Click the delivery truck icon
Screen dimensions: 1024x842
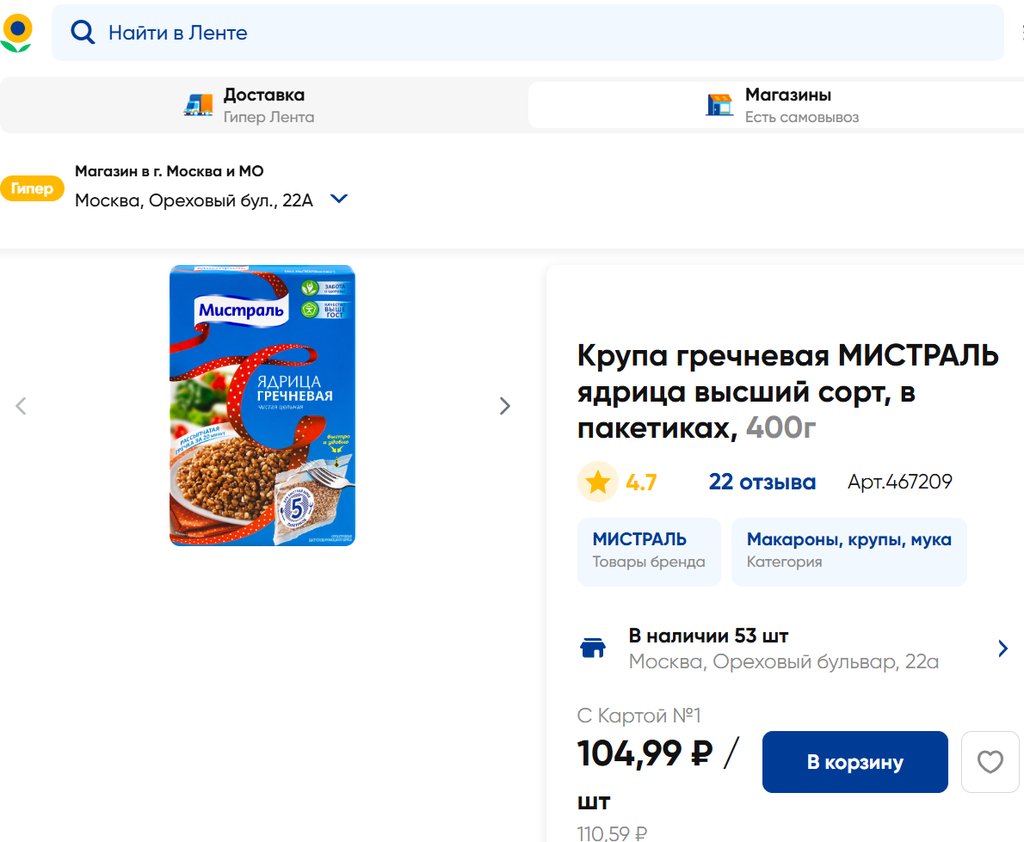[198, 105]
